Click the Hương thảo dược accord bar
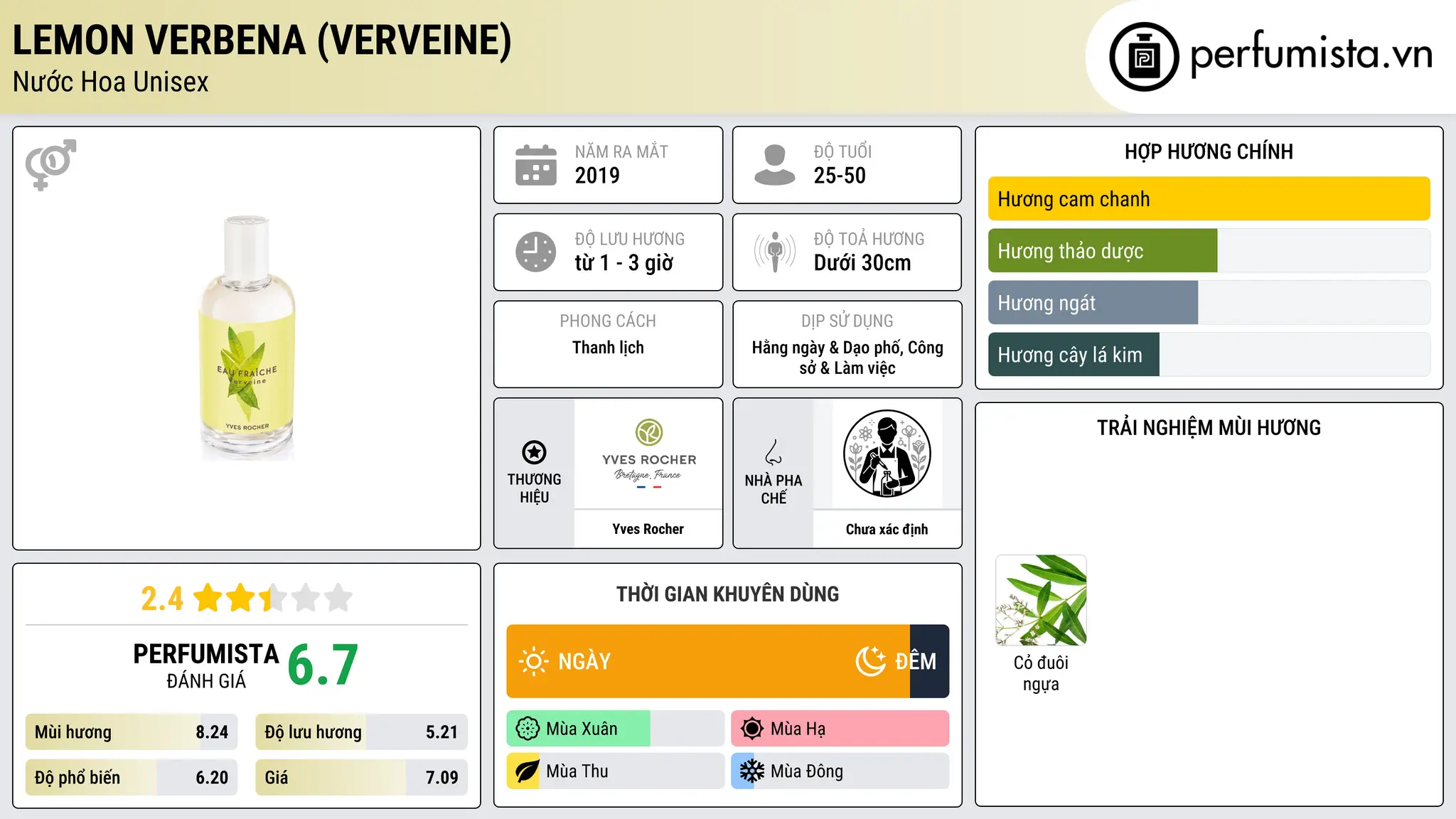The height and width of the screenshot is (819, 1456). (1209, 251)
